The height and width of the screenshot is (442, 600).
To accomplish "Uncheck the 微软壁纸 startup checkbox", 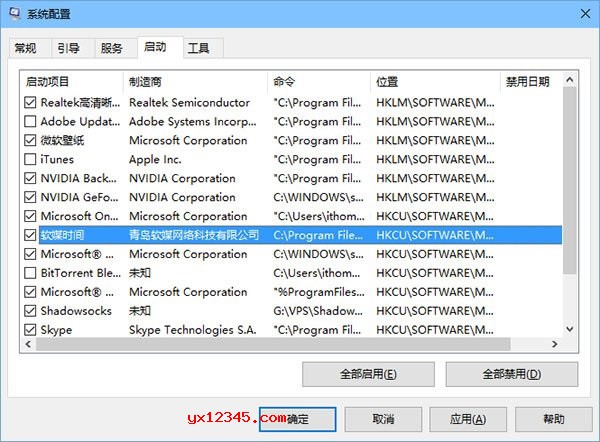I will coord(30,140).
